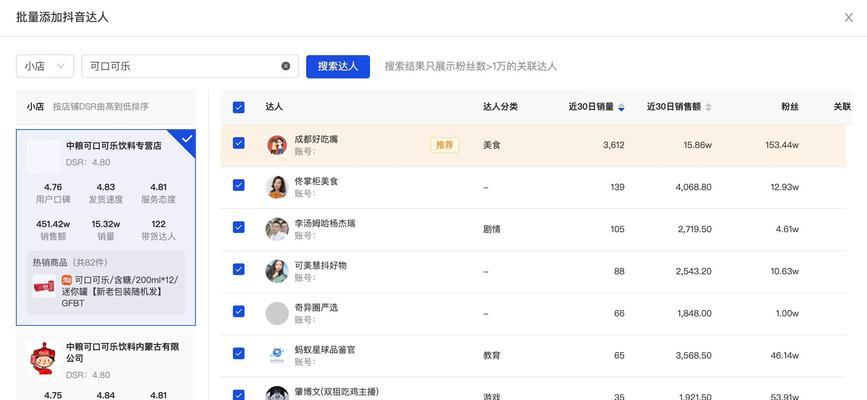Click the sales amount 4,068.80
The image size is (867, 400).
pyautogui.click(x=693, y=187)
